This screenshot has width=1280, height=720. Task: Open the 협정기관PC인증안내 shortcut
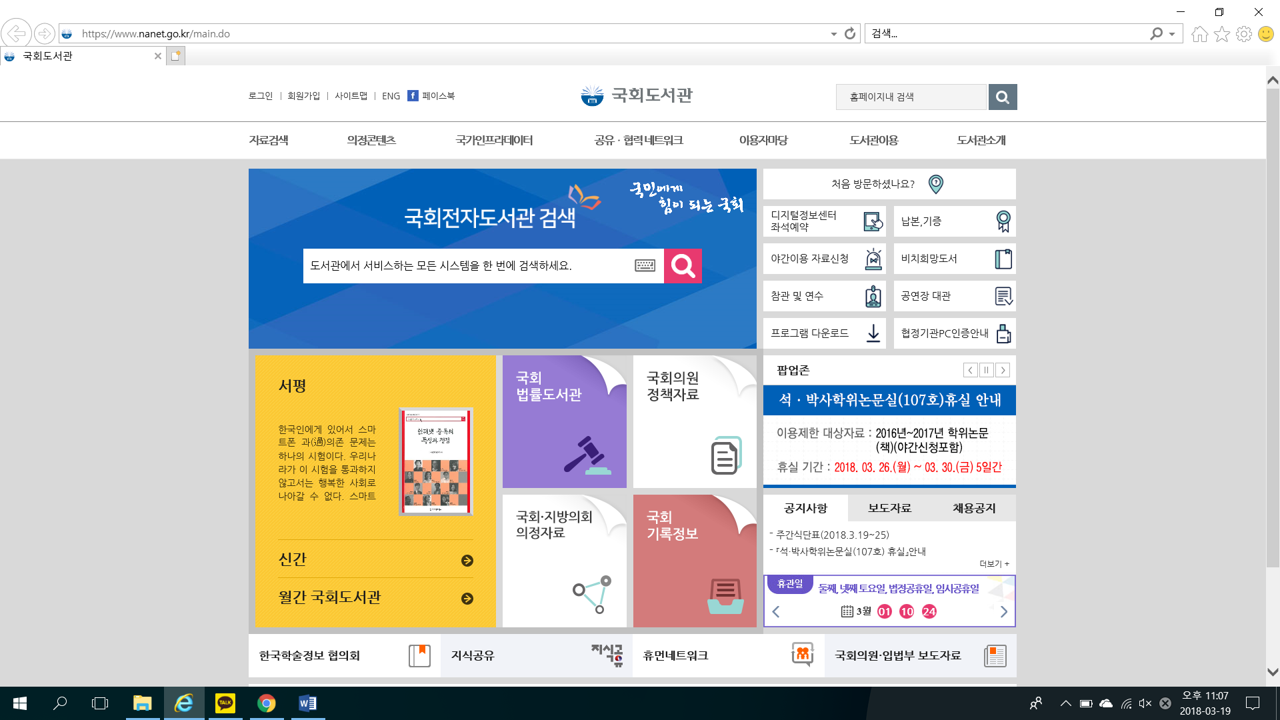[x=955, y=333]
